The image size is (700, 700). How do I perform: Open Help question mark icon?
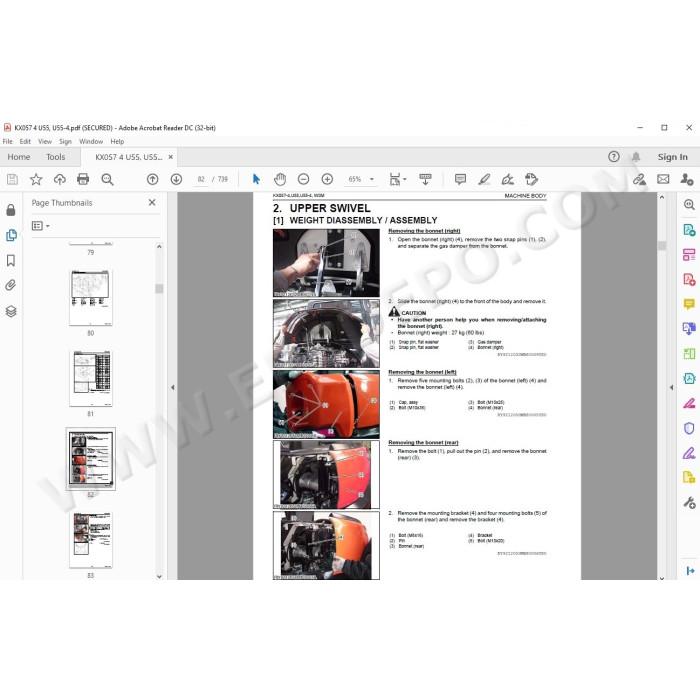coord(614,157)
